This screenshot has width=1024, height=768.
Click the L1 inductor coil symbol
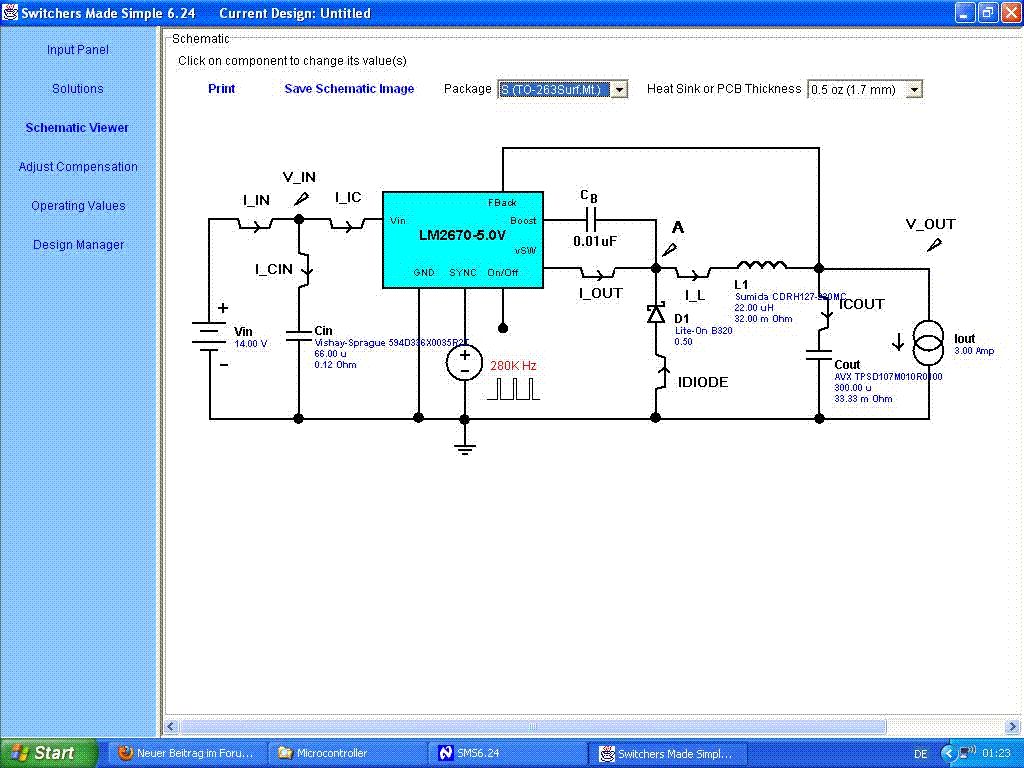tap(761, 264)
